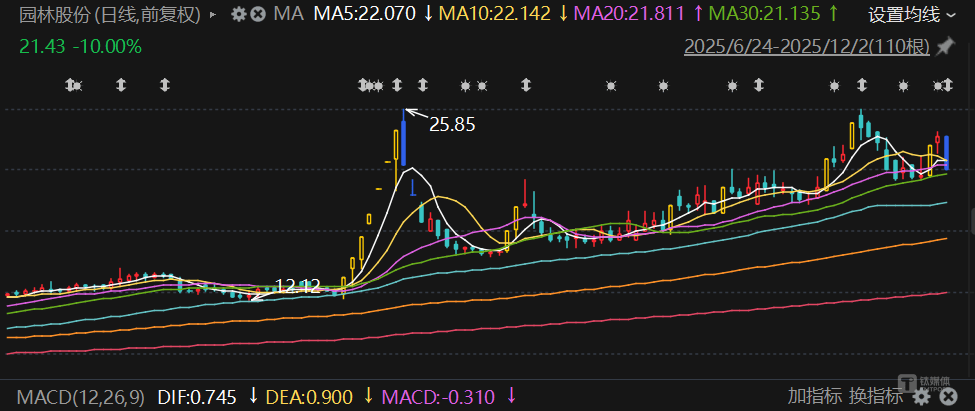Click the blue candlestick at the 25.85 high

(x=403, y=138)
